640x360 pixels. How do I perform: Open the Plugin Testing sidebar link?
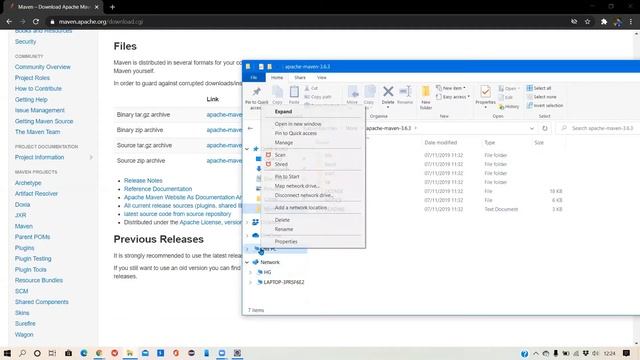33,259
